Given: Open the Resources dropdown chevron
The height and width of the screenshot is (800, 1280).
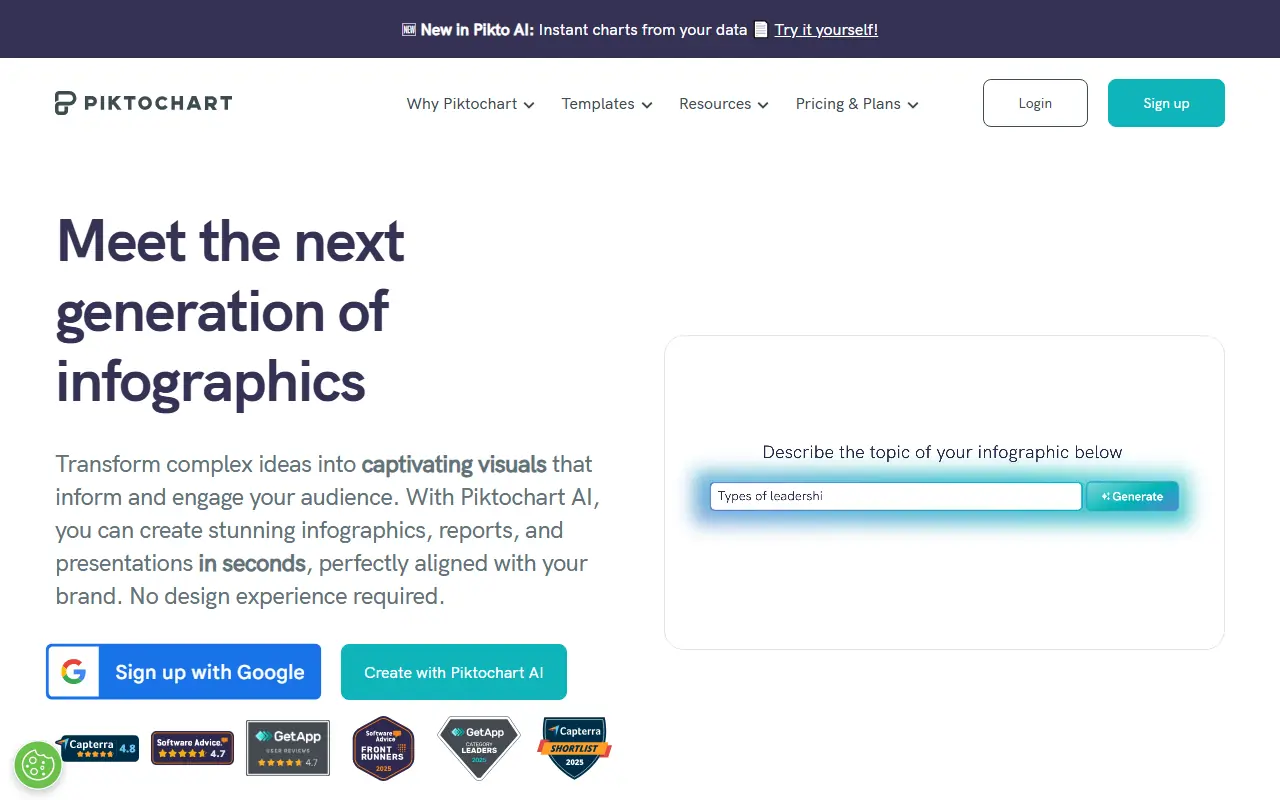Looking at the screenshot, I should coord(764,104).
